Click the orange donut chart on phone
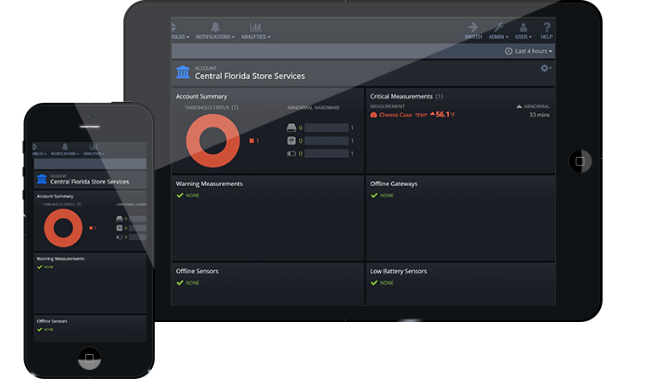This screenshot has width=649, height=379. pyautogui.click(x=63, y=228)
